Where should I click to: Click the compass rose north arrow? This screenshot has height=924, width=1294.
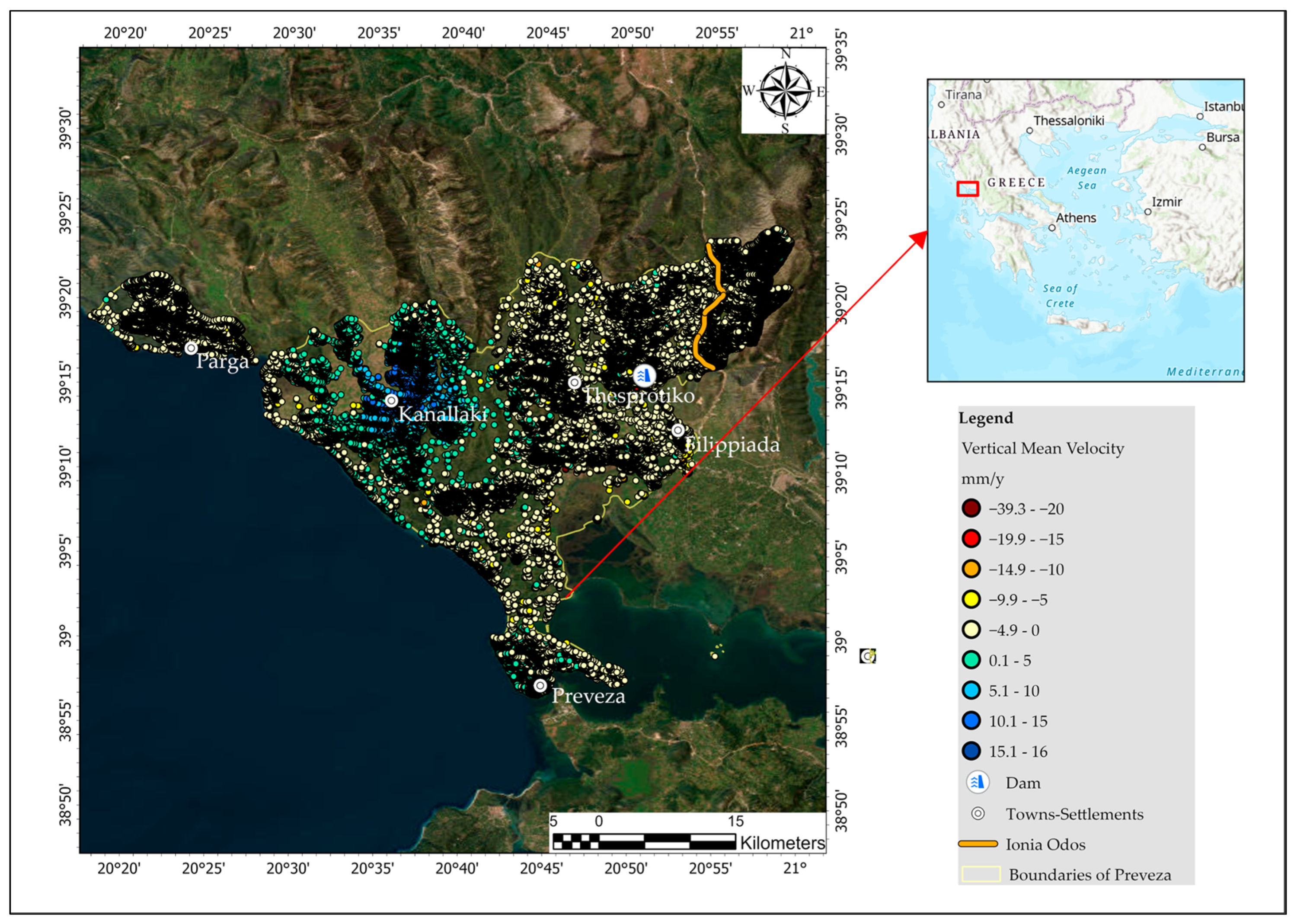786,91
